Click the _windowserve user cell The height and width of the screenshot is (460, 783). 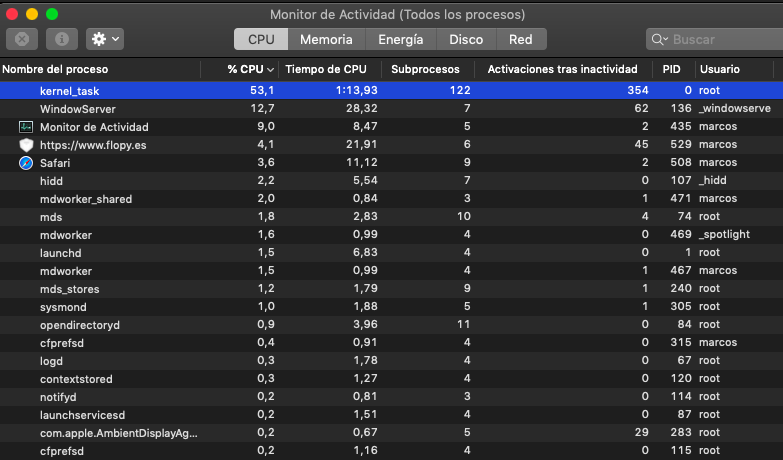point(735,108)
